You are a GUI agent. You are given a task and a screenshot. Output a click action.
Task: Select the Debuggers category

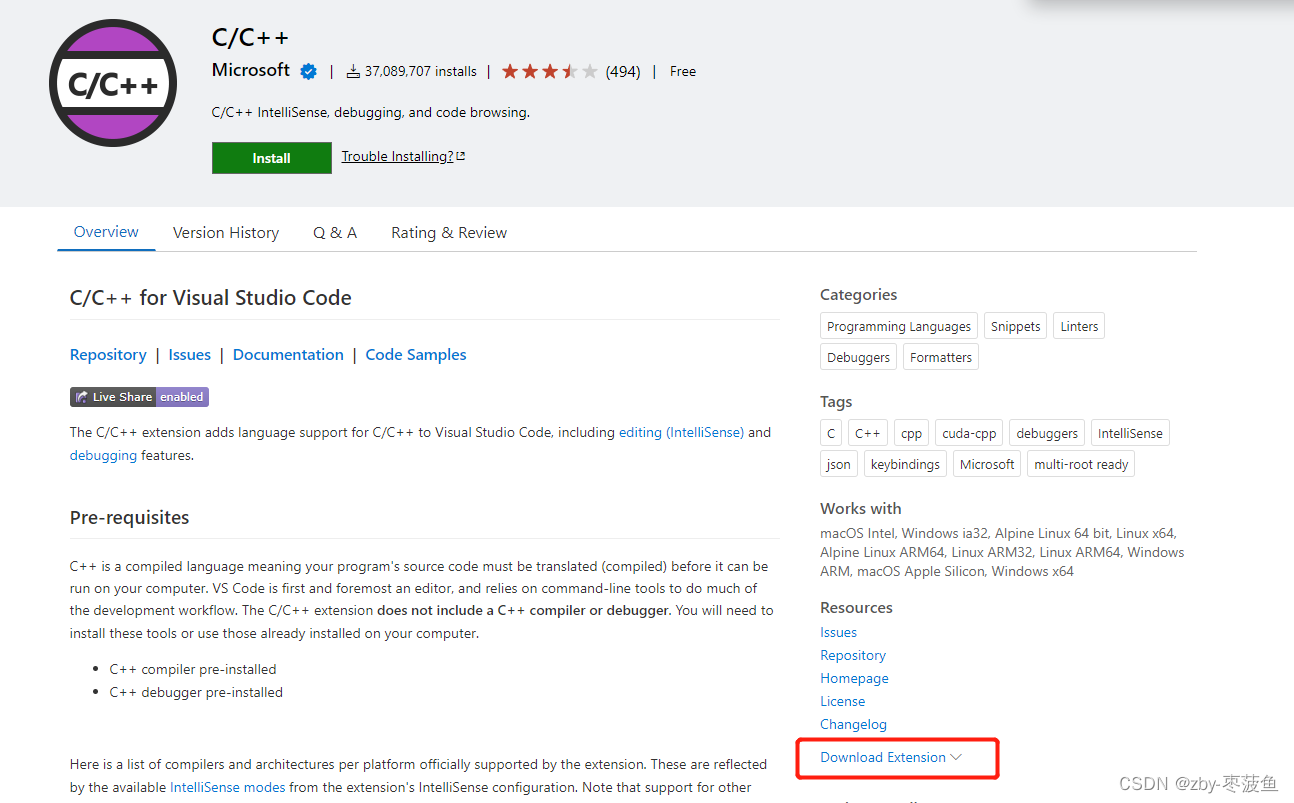858,357
